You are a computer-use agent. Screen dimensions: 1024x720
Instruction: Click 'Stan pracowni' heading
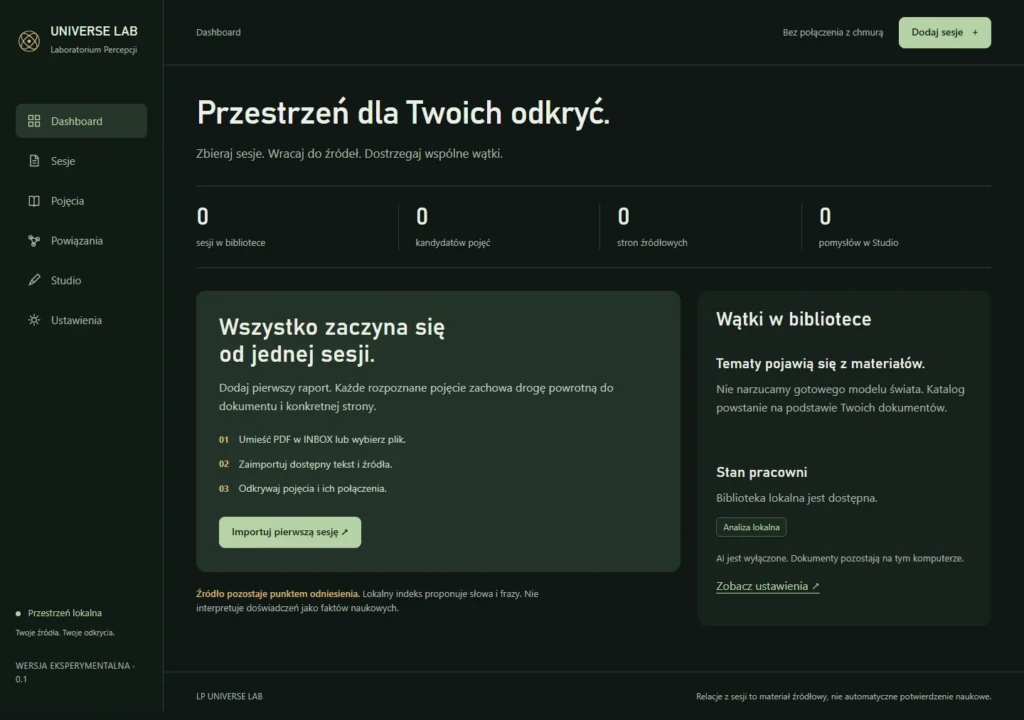tap(761, 472)
